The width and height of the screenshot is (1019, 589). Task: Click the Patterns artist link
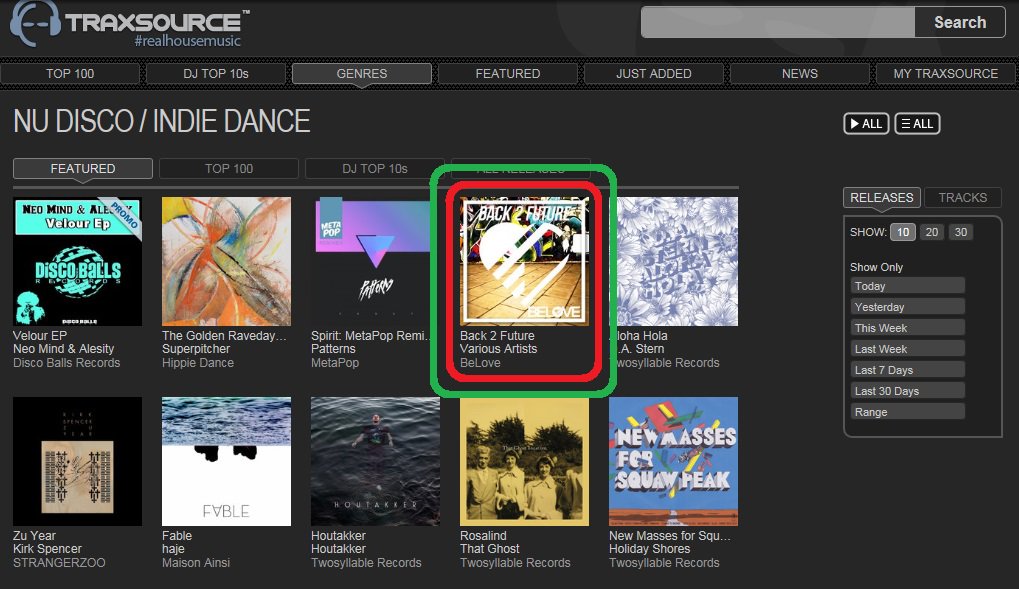333,349
